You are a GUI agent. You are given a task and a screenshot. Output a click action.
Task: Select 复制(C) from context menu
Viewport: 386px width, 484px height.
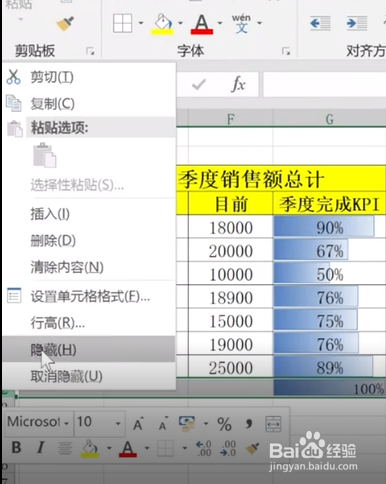[x=89, y=104]
